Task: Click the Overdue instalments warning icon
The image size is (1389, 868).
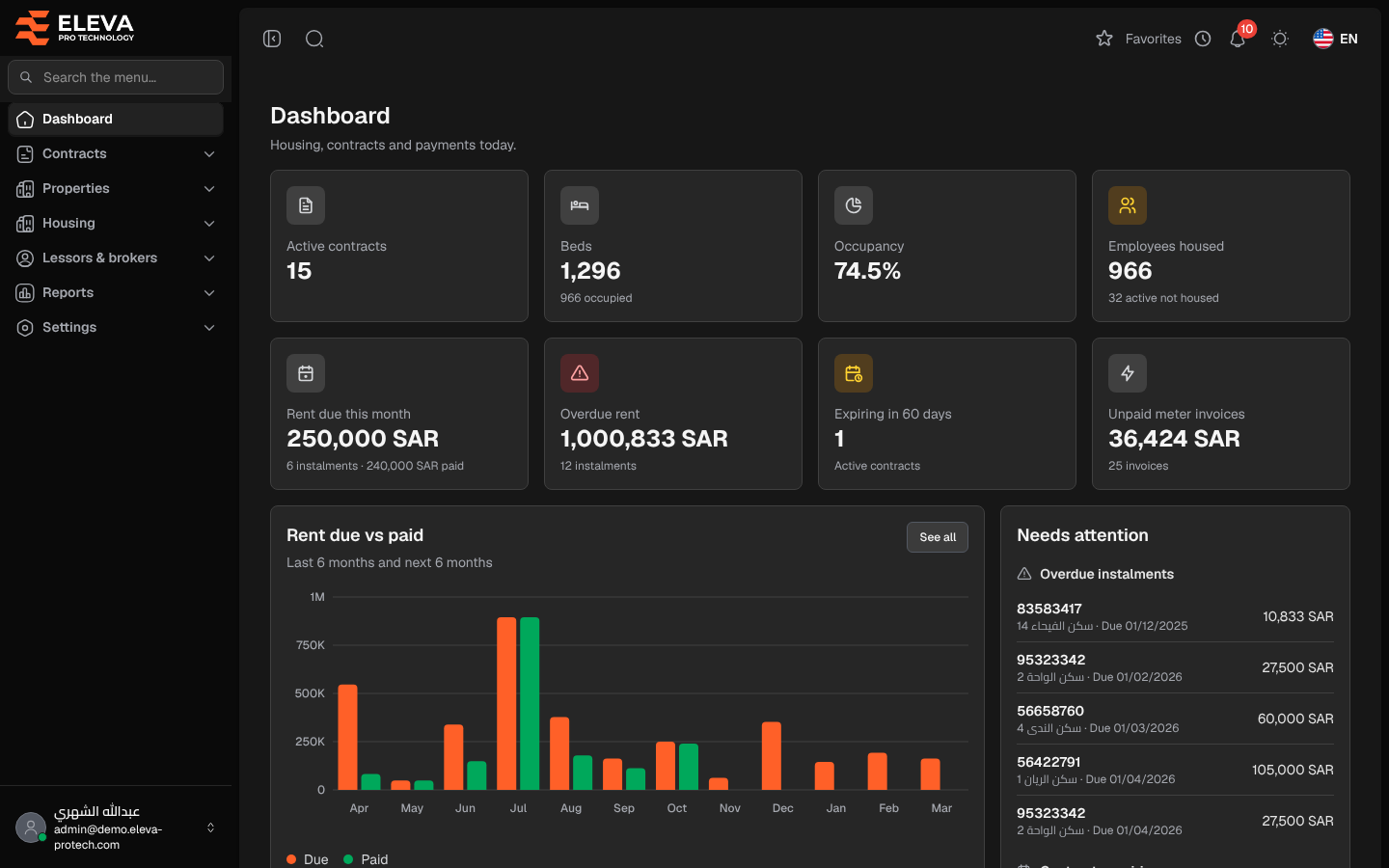Action: pos(1024,574)
